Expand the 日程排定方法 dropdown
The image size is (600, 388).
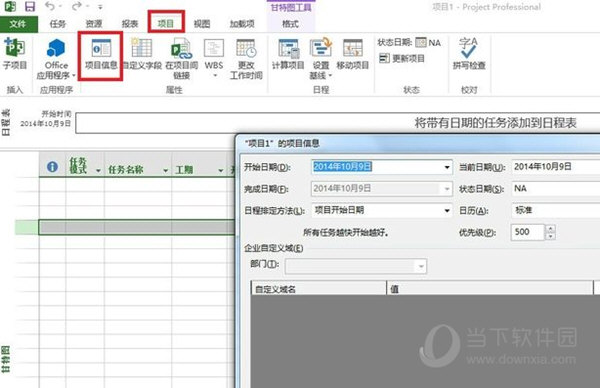pyautogui.click(x=447, y=210)
